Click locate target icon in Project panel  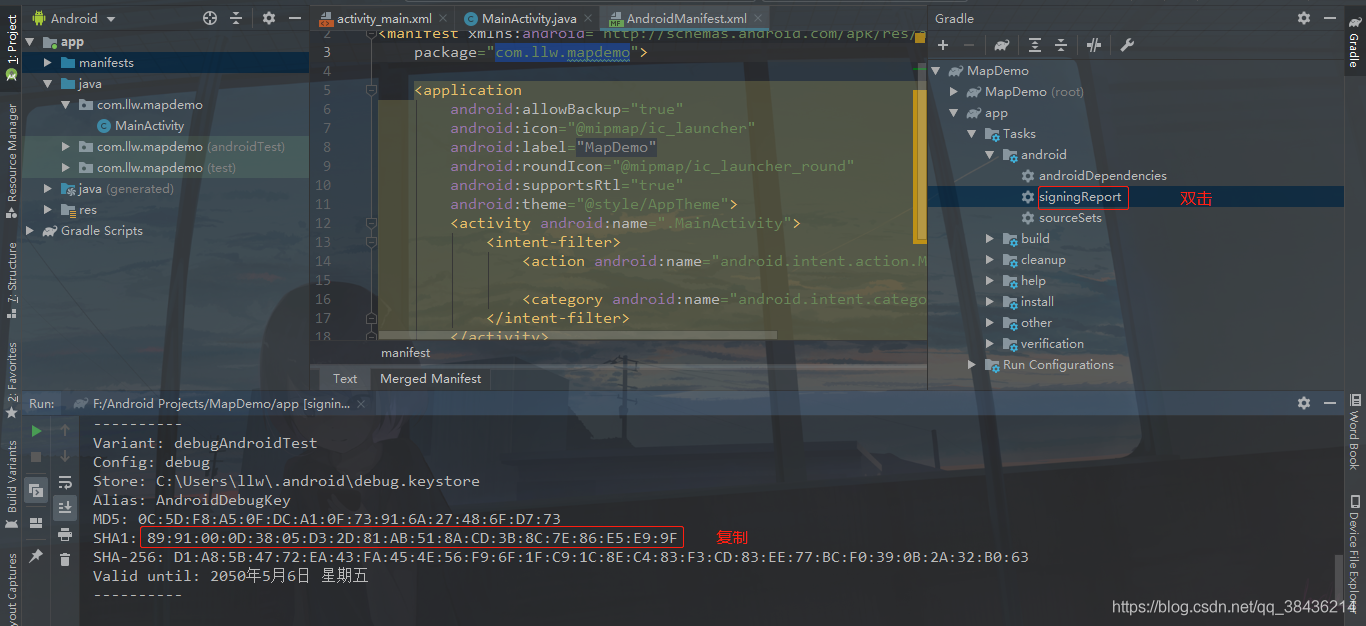click(x=210, y=18)
